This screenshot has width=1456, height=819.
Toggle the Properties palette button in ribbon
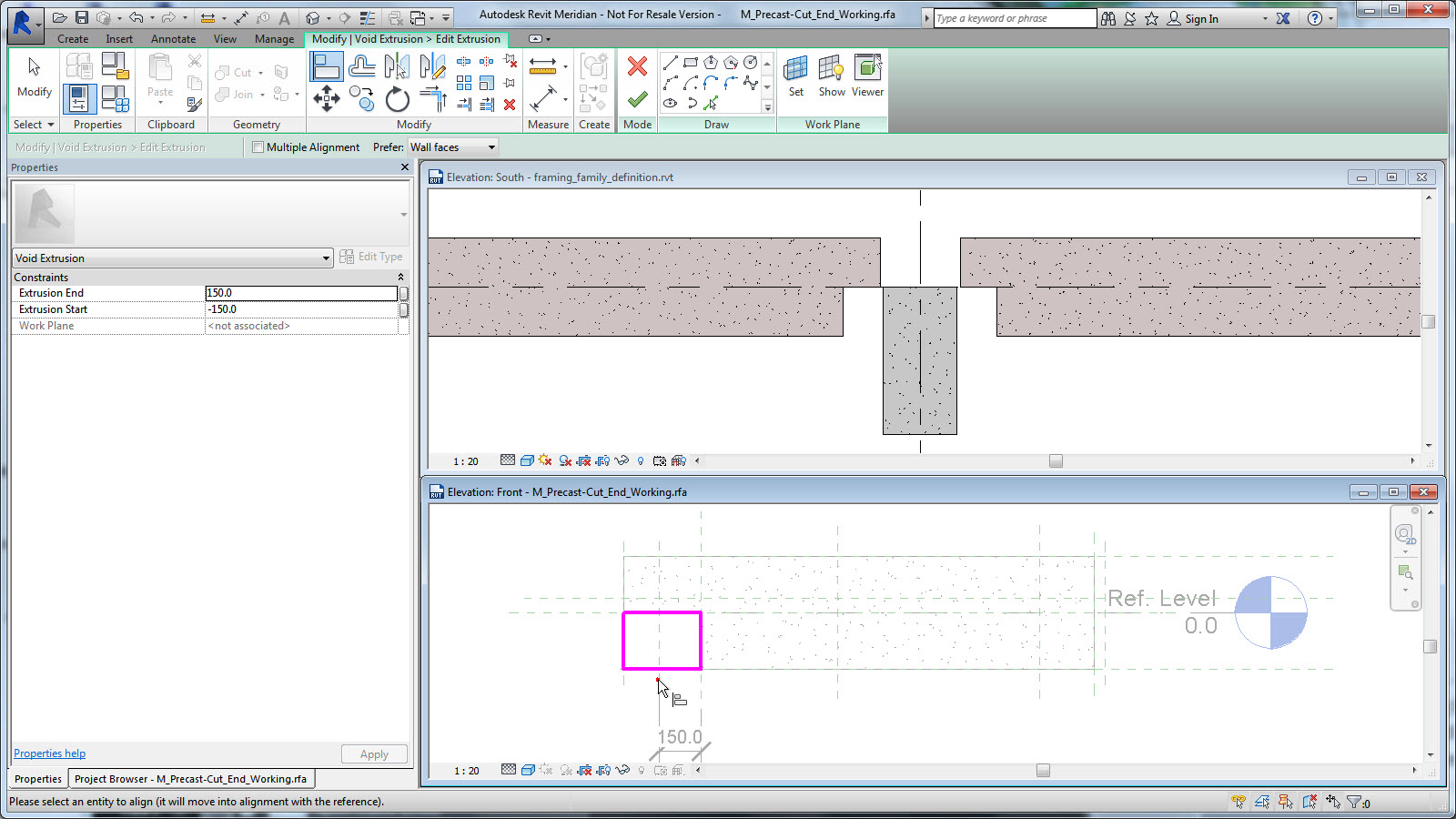tap(79, 98)
